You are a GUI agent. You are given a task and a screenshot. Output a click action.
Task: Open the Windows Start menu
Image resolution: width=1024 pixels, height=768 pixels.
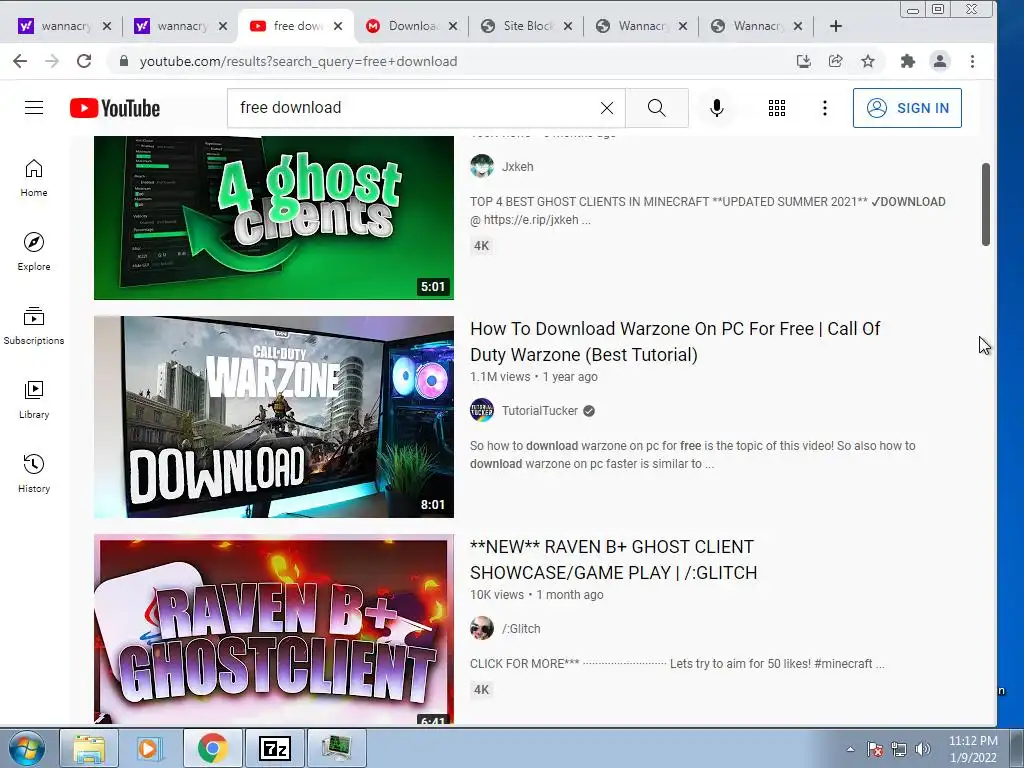26,748
